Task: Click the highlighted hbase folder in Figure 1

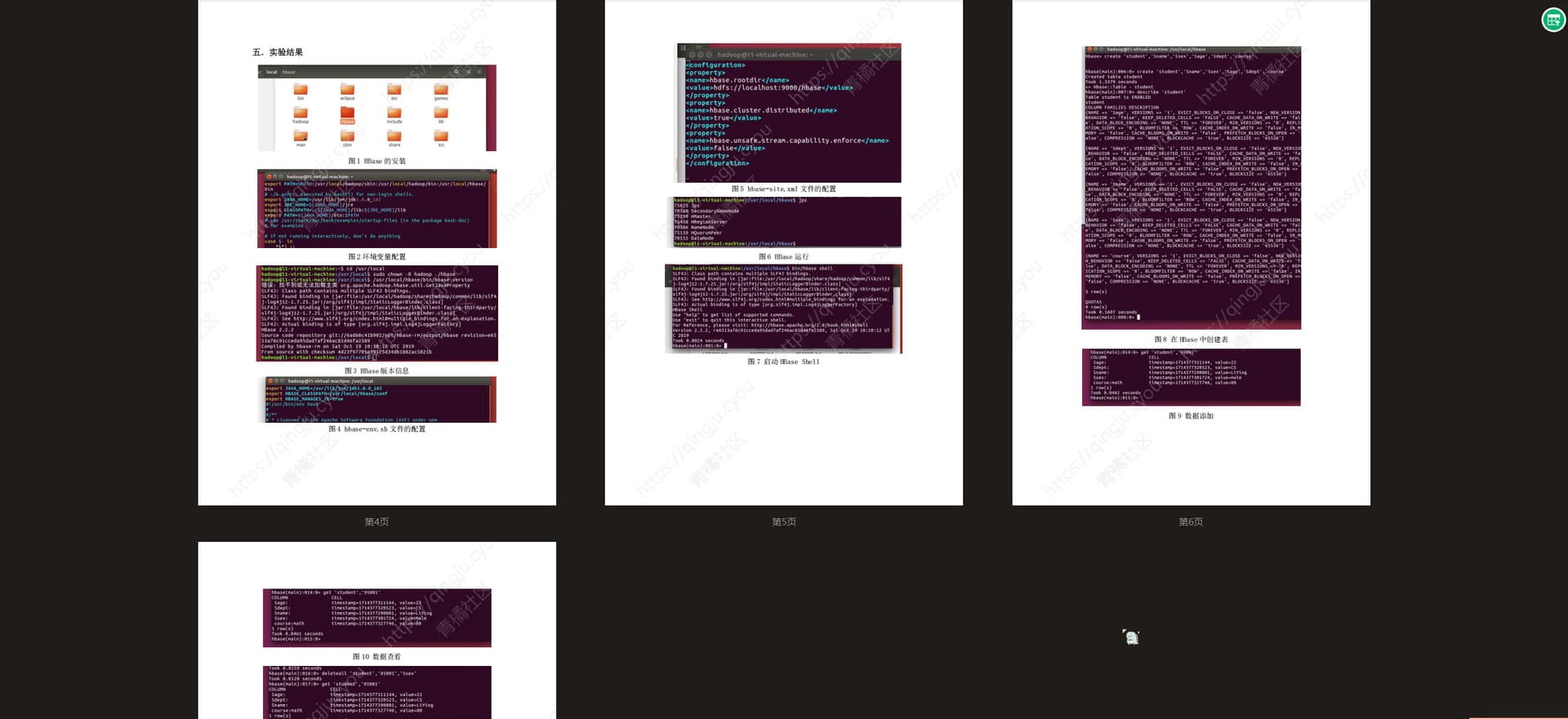Action: (x=347, y=113)
